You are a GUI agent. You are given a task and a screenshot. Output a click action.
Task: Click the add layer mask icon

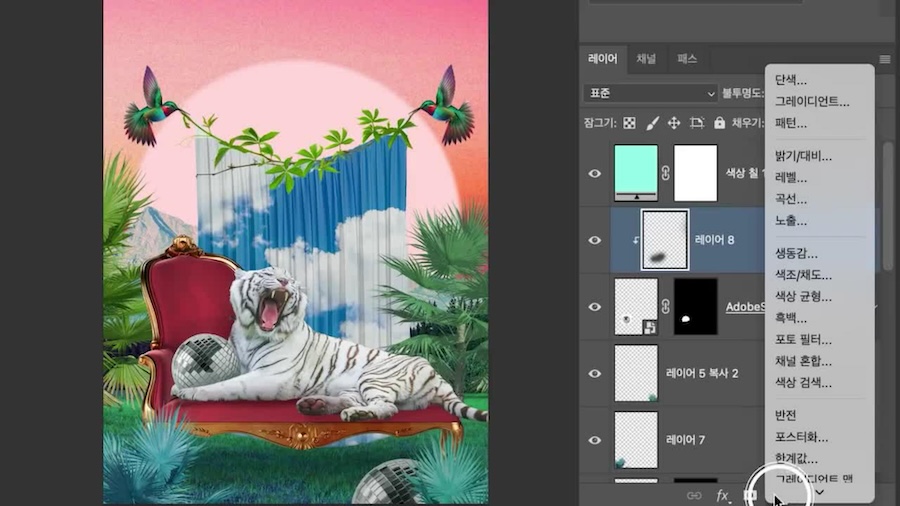click(750, 495)
